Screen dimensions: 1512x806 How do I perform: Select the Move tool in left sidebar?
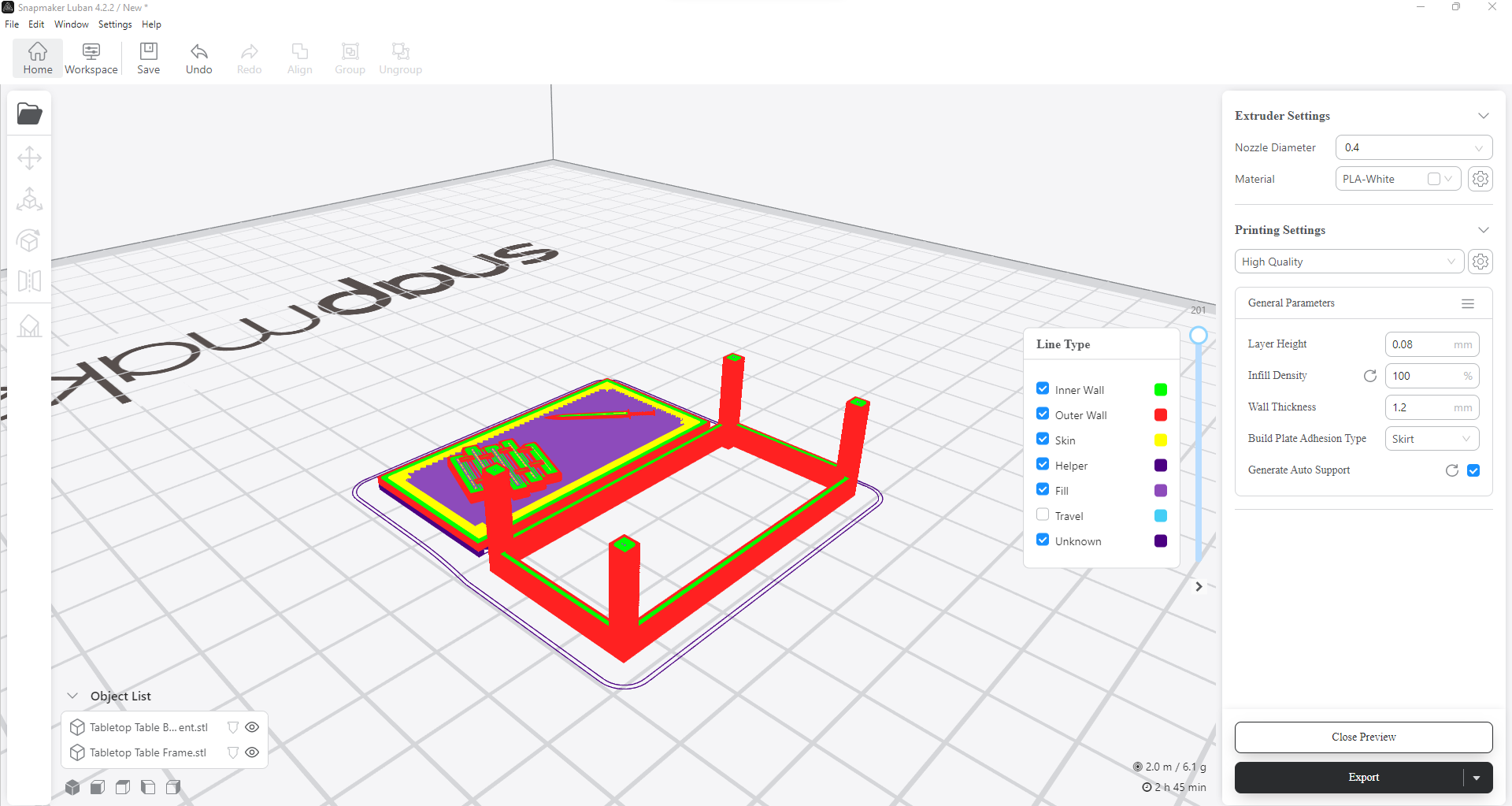(30, 158)
